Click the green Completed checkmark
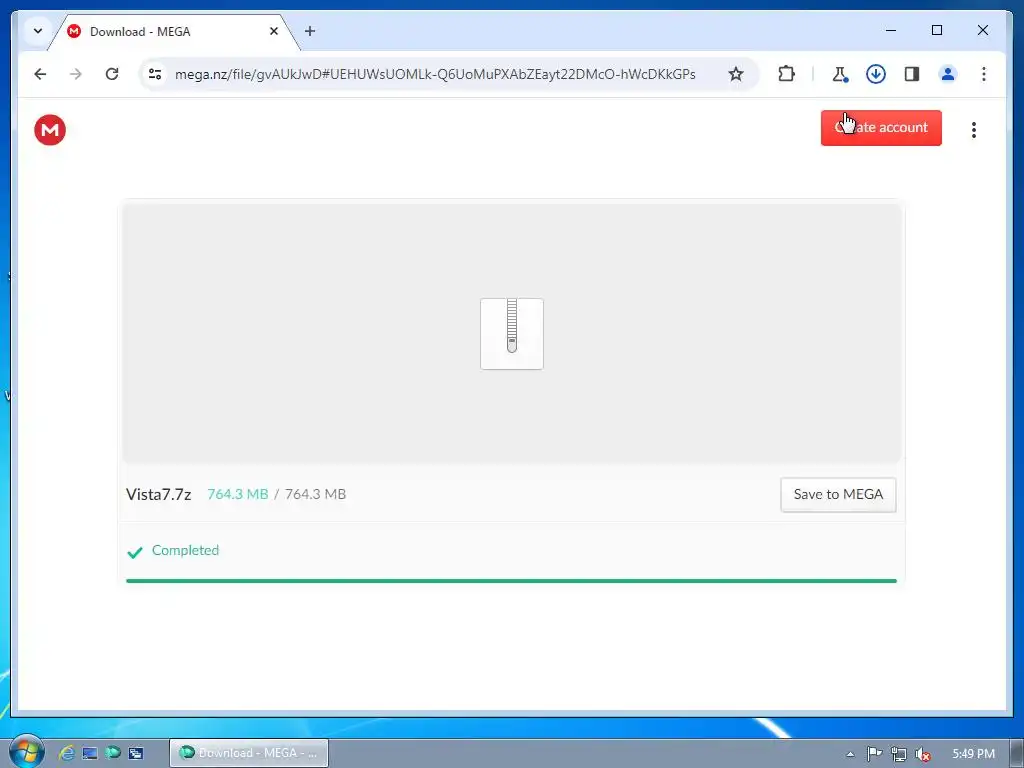Image resolution: width=1024 pixels, height=768 pixels. click(x=135, y=552)
